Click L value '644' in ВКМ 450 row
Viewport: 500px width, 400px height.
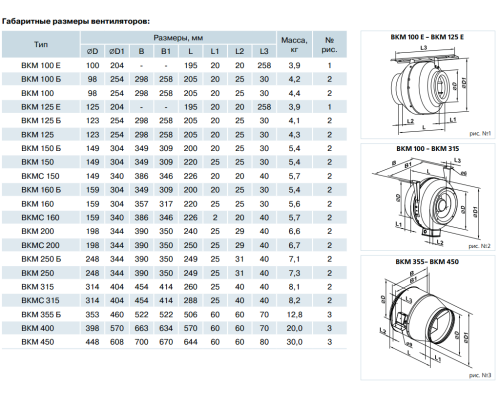(x=190, y=342)
